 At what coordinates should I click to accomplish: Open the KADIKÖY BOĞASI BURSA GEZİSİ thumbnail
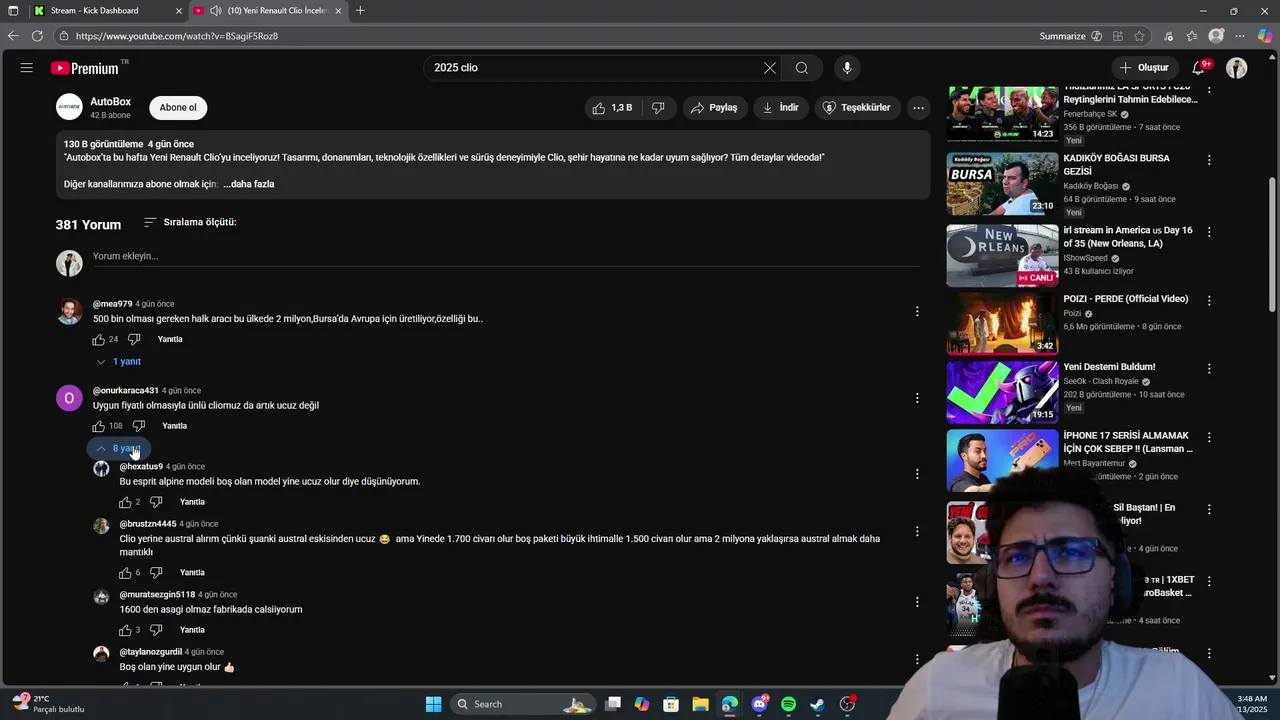[1002, 184]
